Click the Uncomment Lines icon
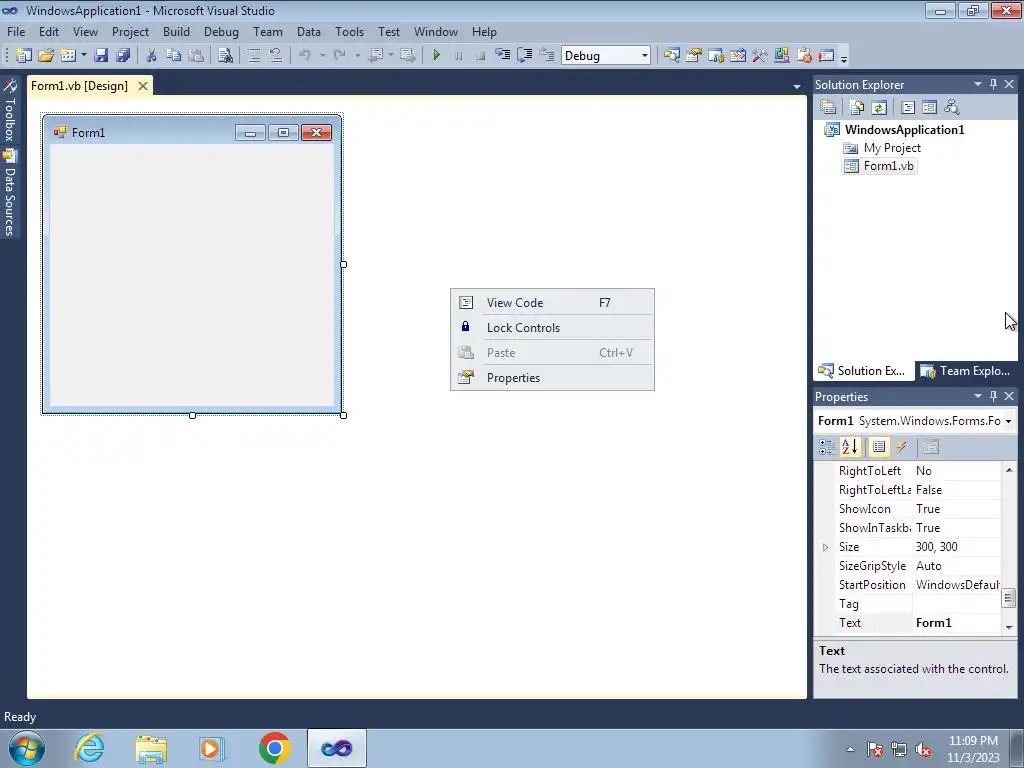Image resolution: width=1024 pixels, height=768 pixels. click(x=276, y=56)
